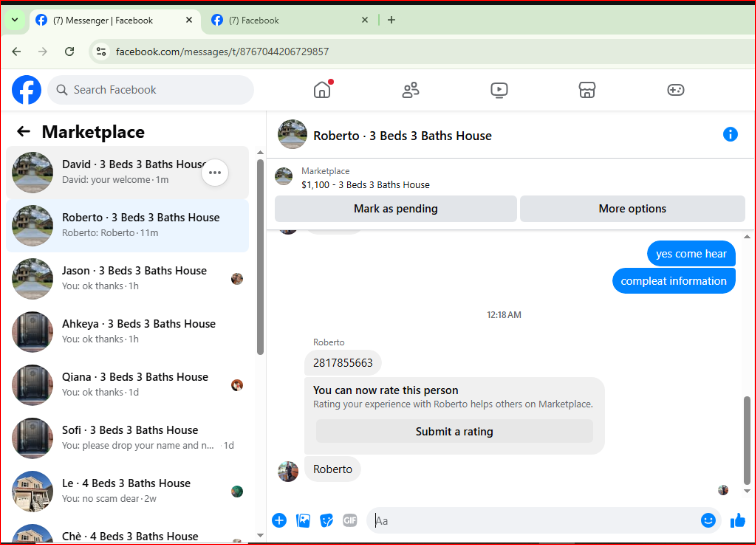Viewport: 756px width, 545px height.
Task: Open the Gaming controller icon
Action: pyautogui.click(x=675, y=90)
